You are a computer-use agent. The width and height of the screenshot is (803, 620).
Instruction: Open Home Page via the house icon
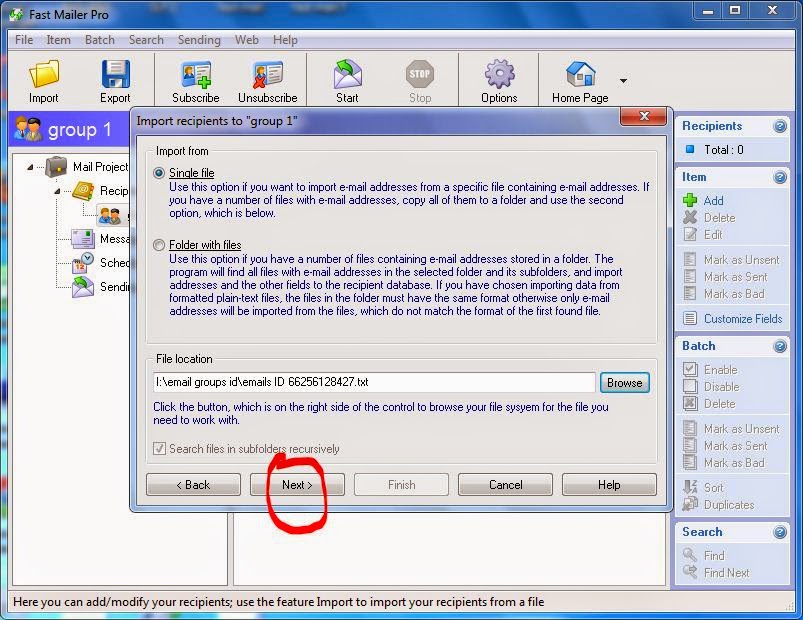580,74
